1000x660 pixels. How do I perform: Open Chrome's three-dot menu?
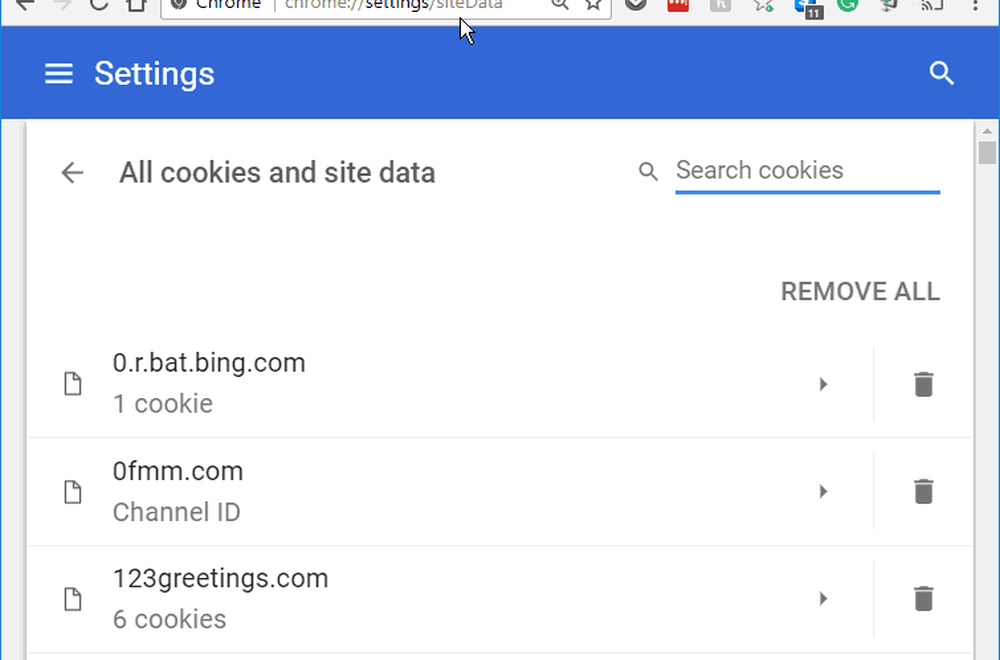pos(975,5)
